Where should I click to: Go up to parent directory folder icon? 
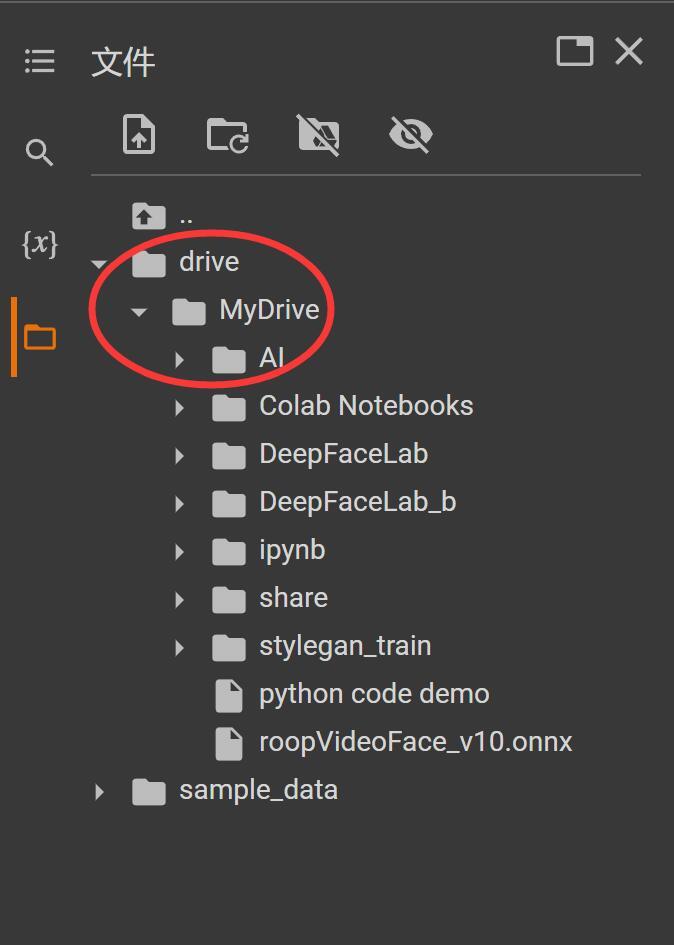pos(148,216)
